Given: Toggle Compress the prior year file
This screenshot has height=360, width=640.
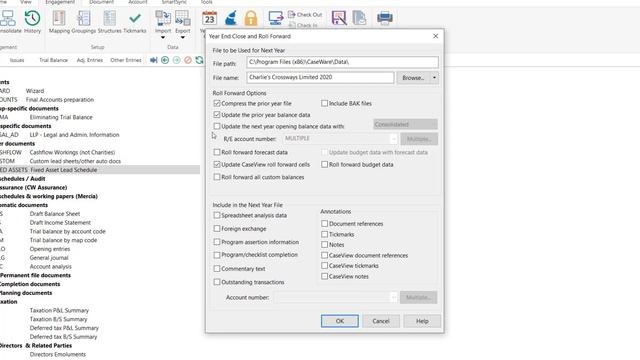Looking at the screenshot, I should tap(217, 104).
